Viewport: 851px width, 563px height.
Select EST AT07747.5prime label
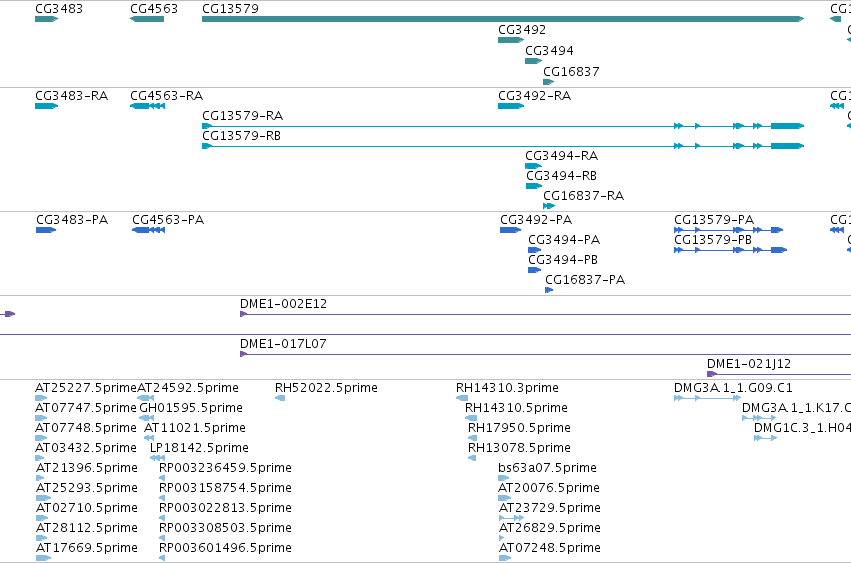point(86,408)
